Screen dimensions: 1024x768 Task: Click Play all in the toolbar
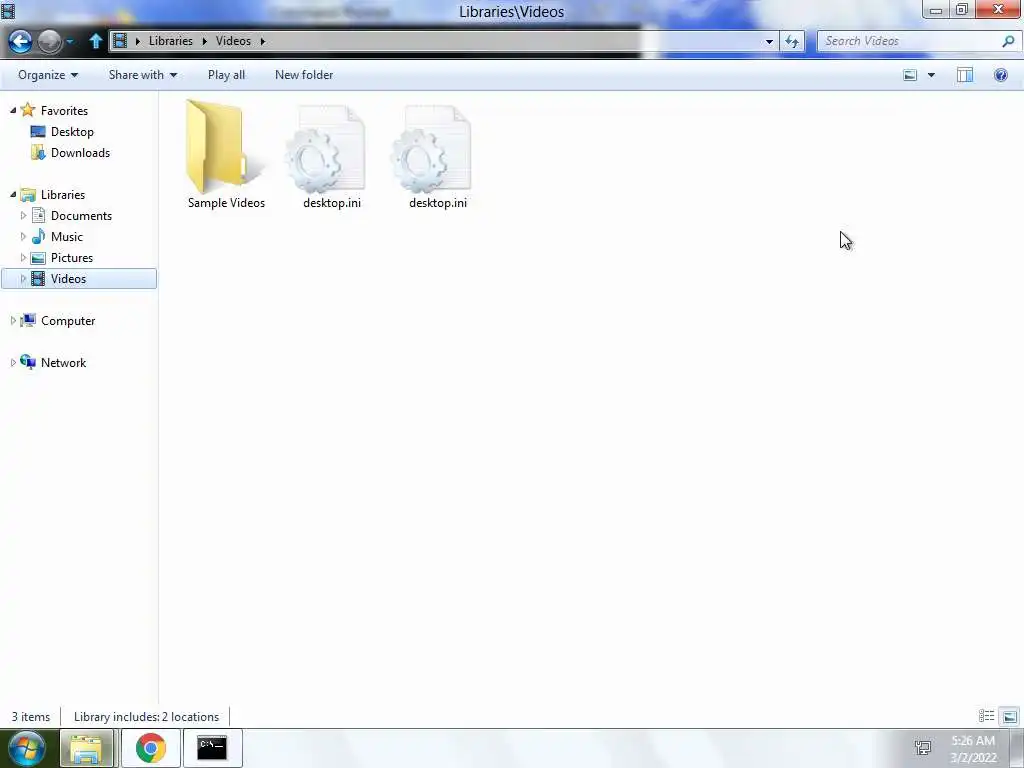pyautogui.click(x=227, y=75)
